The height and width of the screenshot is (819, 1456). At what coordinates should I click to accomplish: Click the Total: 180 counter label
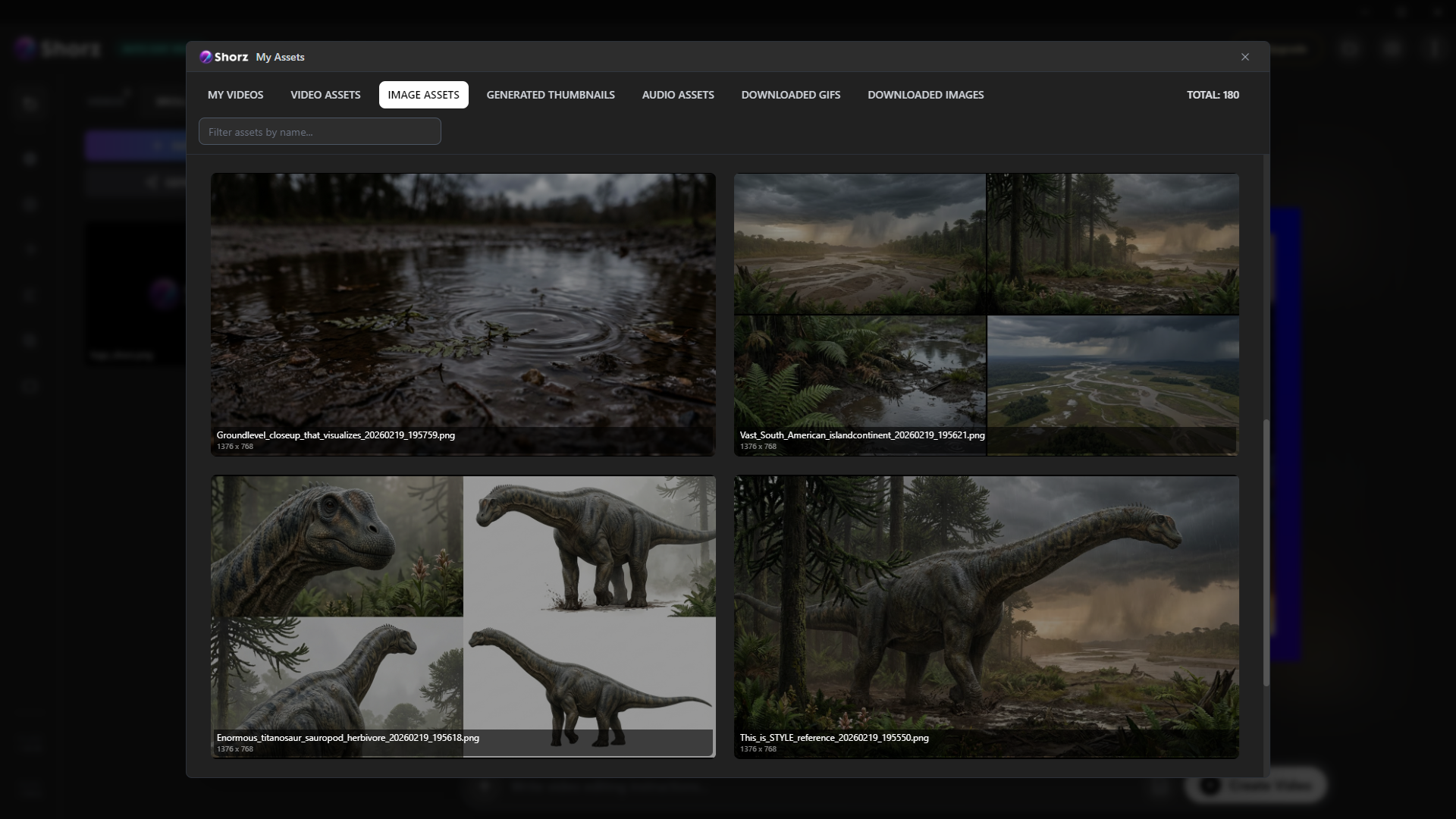1212,95
